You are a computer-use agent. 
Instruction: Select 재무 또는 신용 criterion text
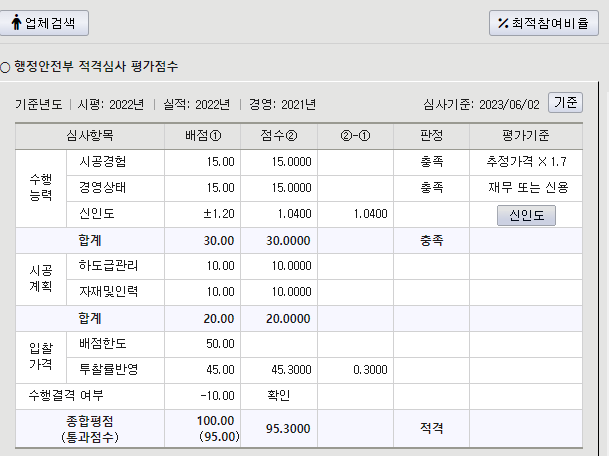pos(528,188)
